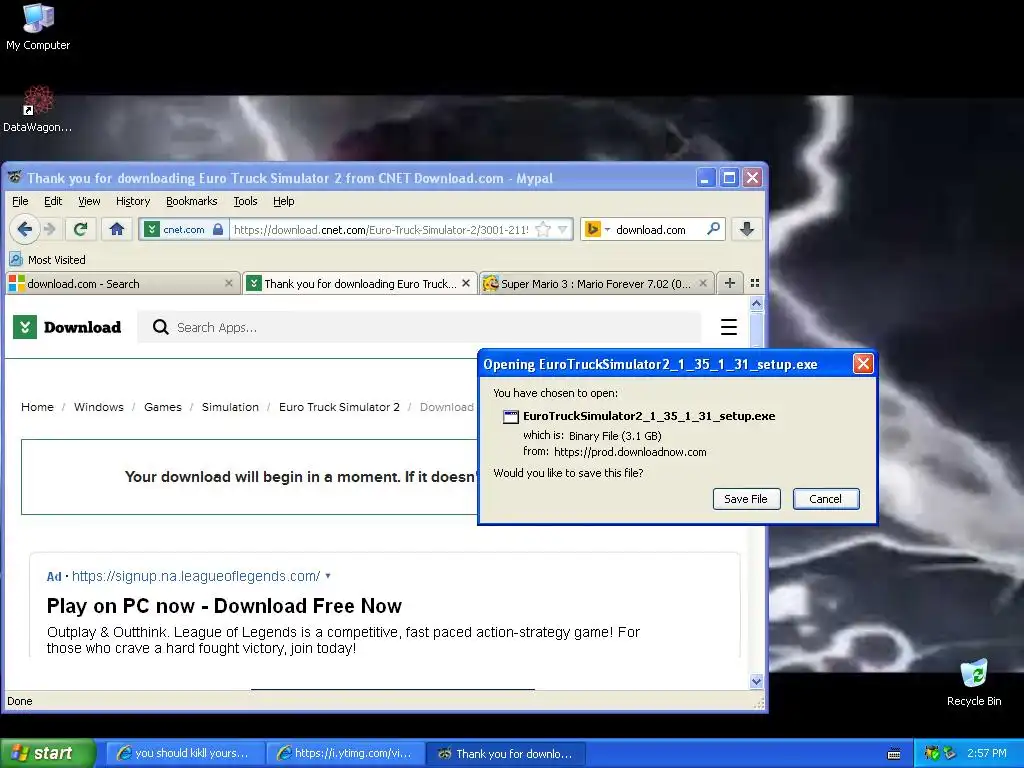1024x768 pixels.
Task: Open the hamburger menu on Download page
Action: 729,327
